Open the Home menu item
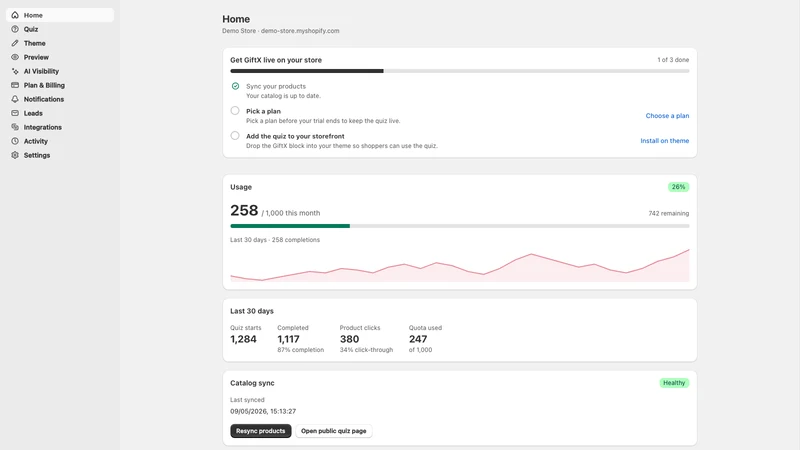The image size is (800, 450). point(60,15)
